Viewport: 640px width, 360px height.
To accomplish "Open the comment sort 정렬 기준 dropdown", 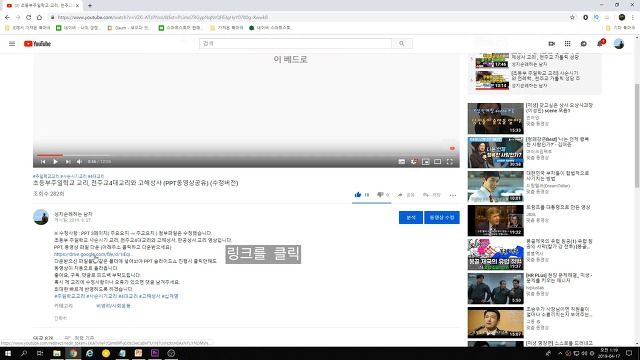I will (80, 338).
